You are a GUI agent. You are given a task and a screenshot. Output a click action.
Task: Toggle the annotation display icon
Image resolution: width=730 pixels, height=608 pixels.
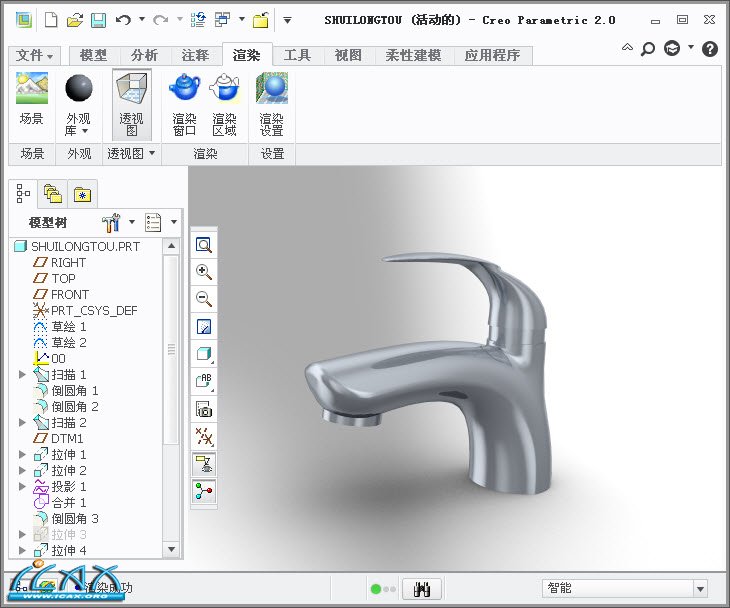[x=204, y=381]
